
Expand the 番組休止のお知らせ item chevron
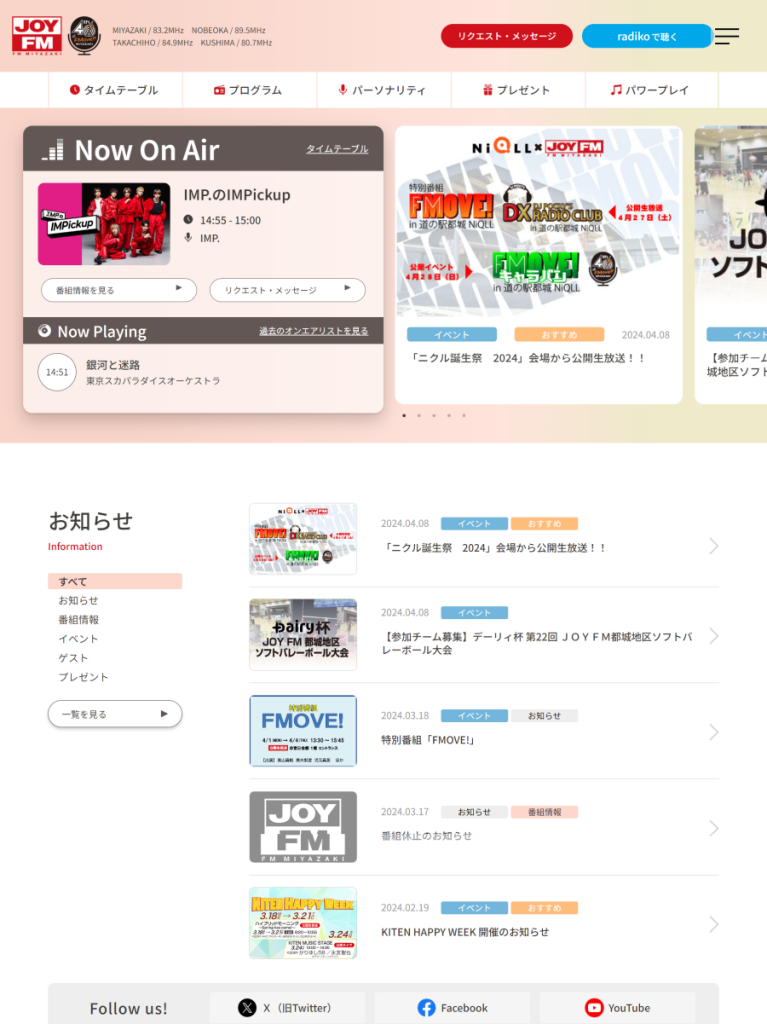[x=713, y=828]
